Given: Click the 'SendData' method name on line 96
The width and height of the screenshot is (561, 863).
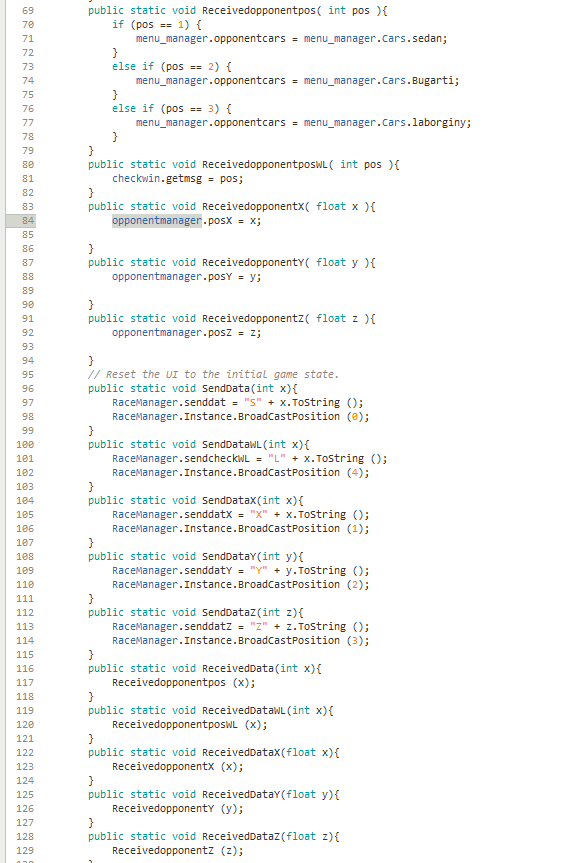Looking at the screenshot, I should [x=226, y=389].
